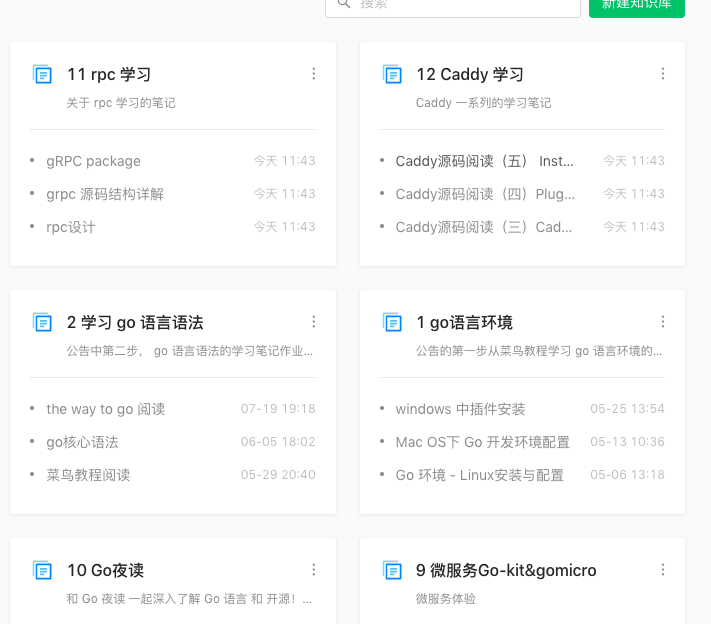Open the 2 学习 go 语言语法 title
Image resolution: width=711 pixels, height=624 pixels.
pyautogui.click(x=135, y=322)
